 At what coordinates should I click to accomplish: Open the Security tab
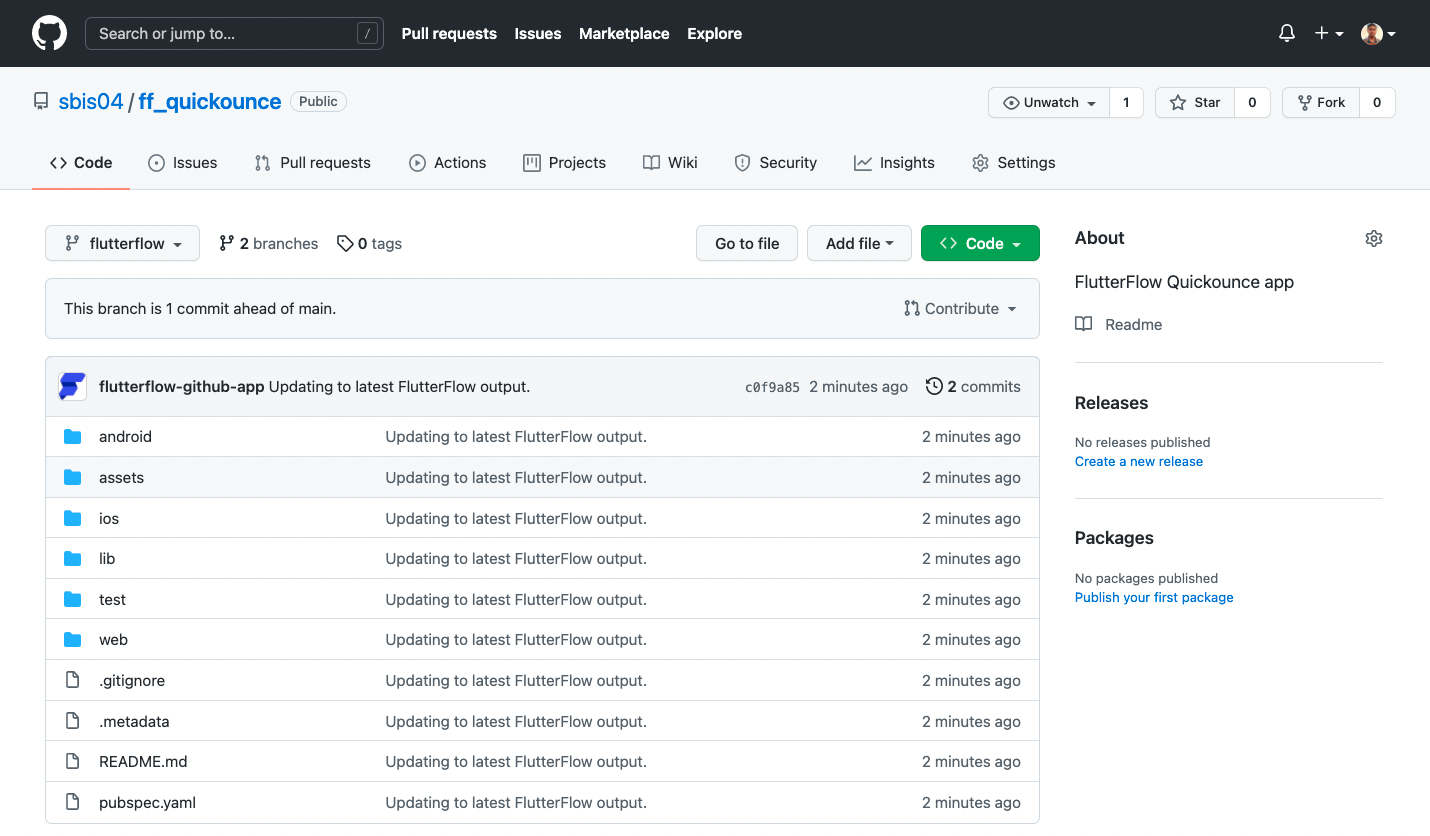775,162
